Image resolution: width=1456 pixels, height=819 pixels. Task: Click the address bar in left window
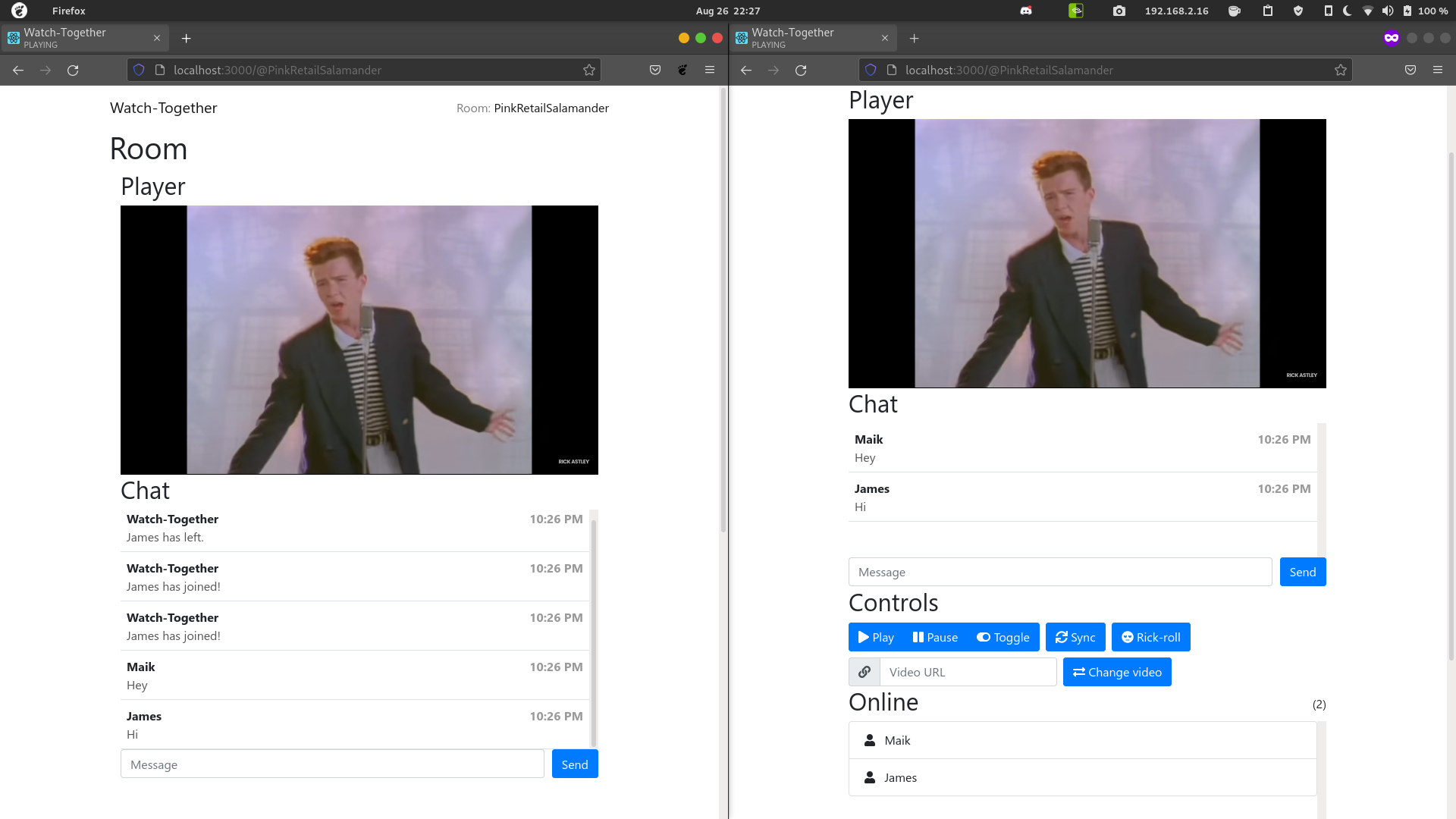pyautogui.click(x=364, y=71)
